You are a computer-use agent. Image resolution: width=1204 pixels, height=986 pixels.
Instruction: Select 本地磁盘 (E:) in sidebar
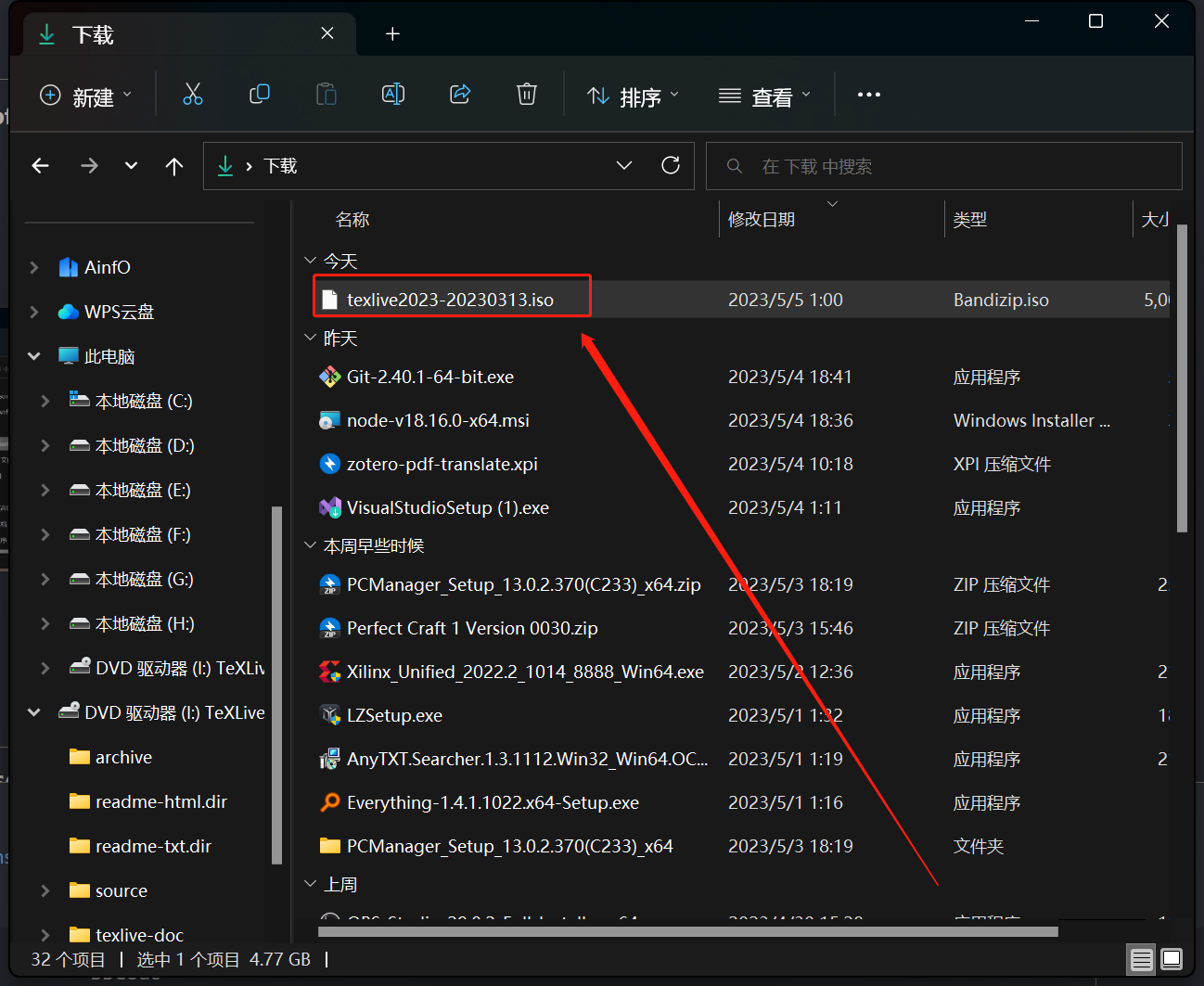143,490
